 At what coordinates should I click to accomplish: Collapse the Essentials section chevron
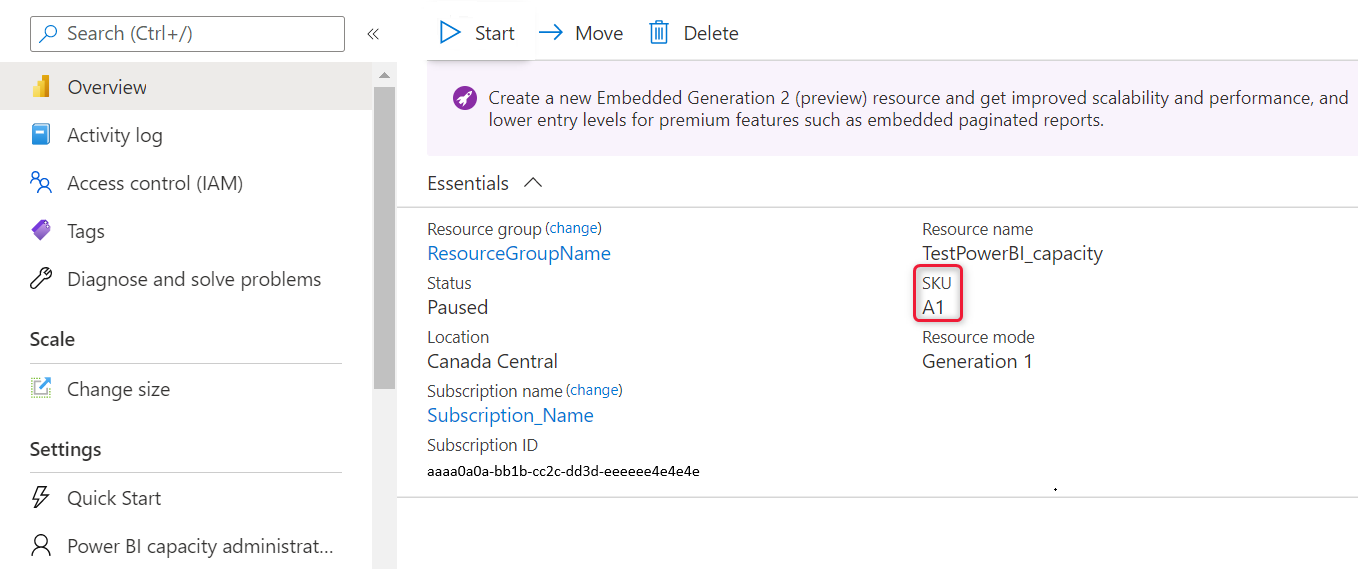coord(533,183)
